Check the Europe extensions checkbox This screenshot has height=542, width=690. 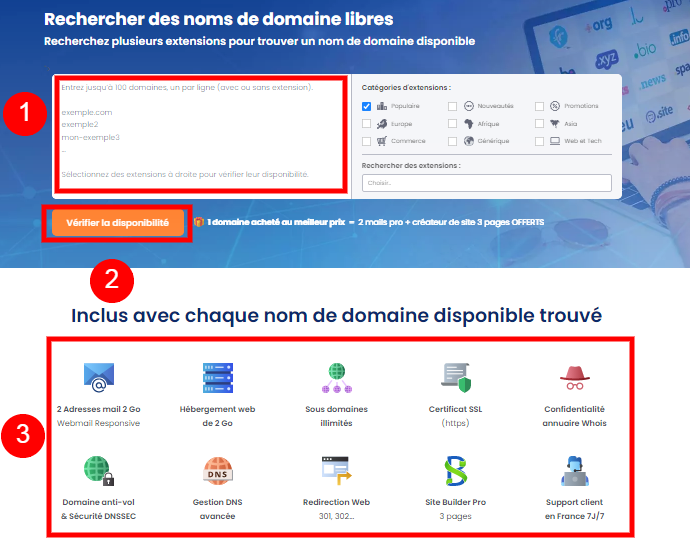[366, 124]
